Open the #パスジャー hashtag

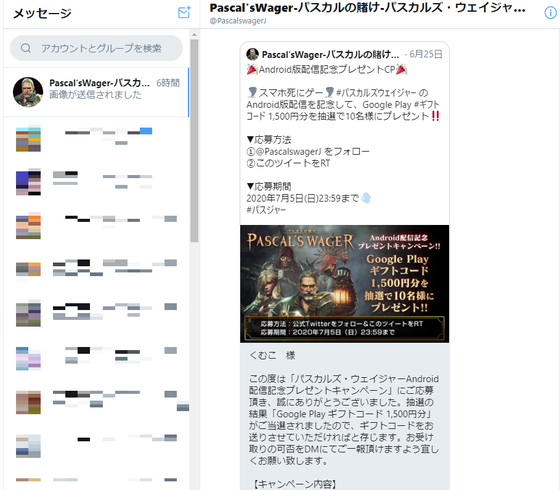[266, 210]
